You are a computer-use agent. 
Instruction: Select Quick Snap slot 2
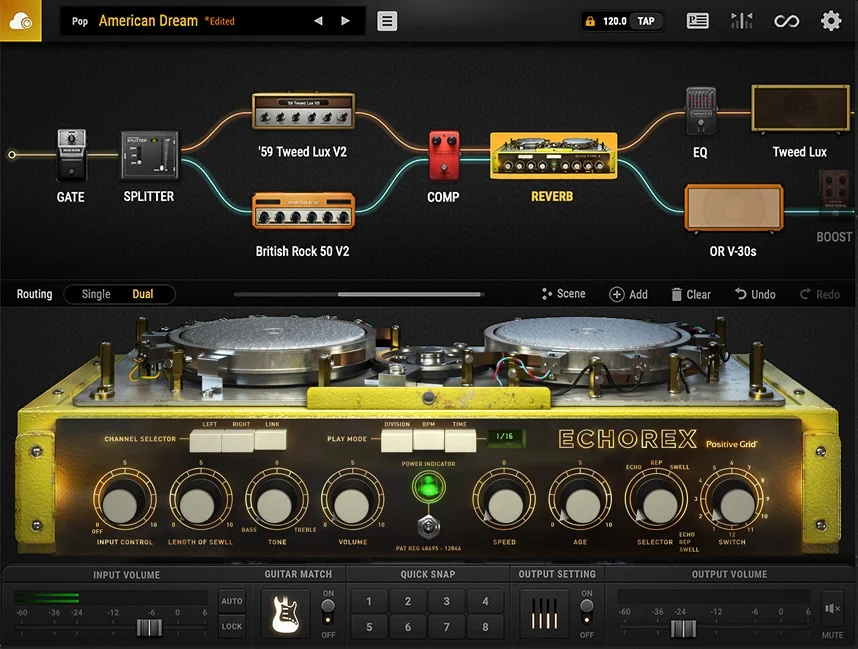tap(408, 601)
